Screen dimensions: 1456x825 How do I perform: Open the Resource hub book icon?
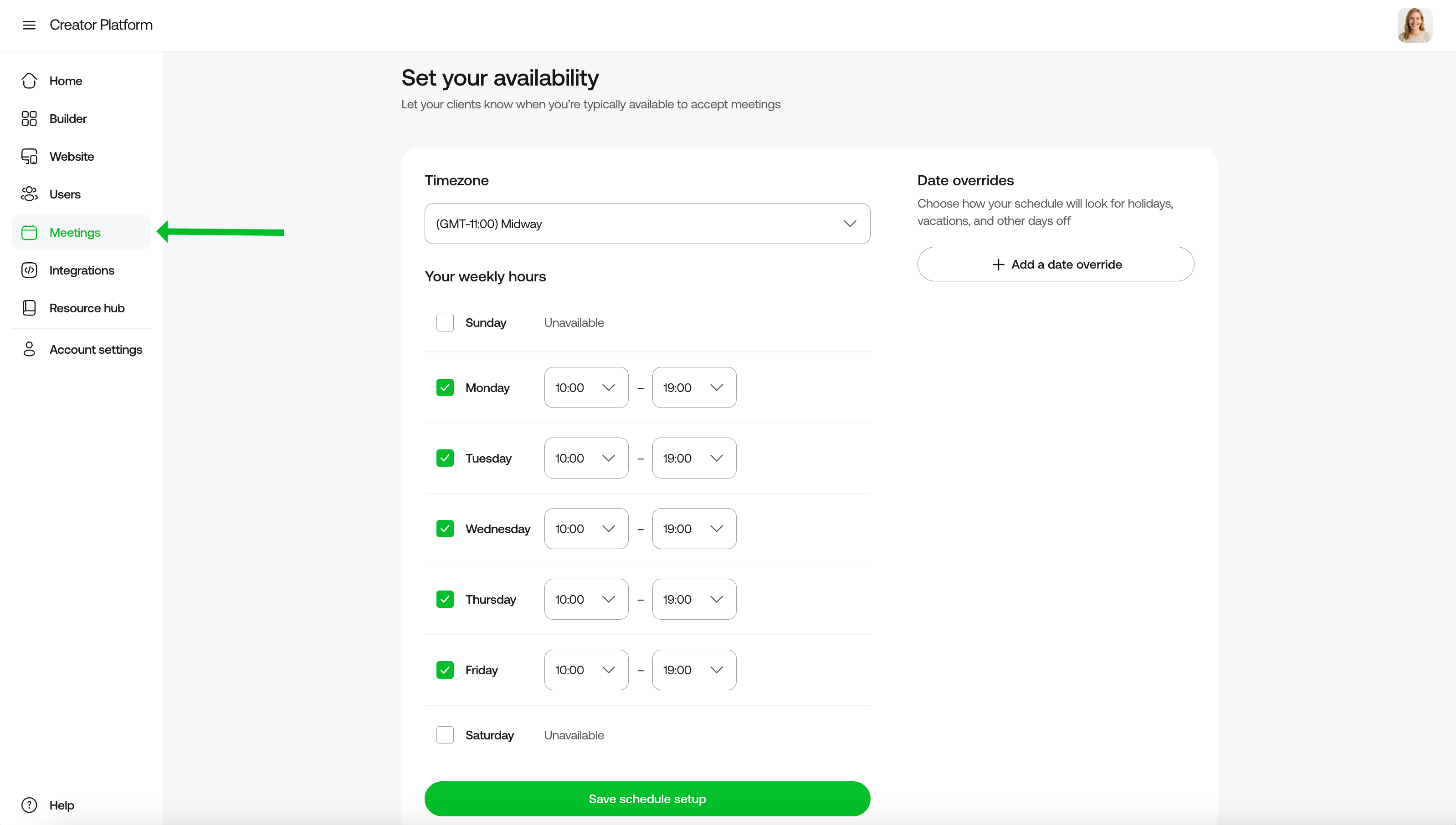tap(30, 308)
